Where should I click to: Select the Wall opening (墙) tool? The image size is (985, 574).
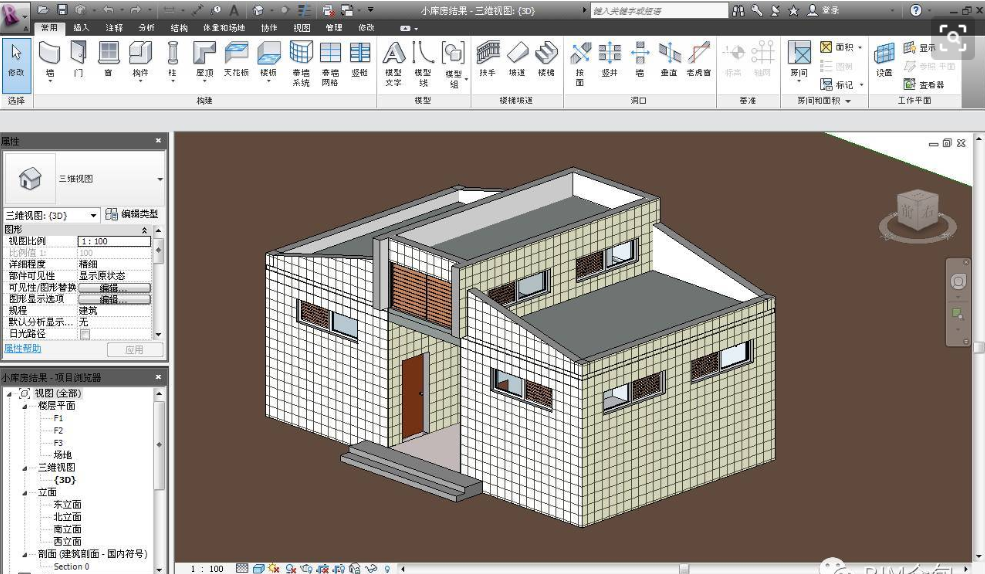click(x=639, y=60)
